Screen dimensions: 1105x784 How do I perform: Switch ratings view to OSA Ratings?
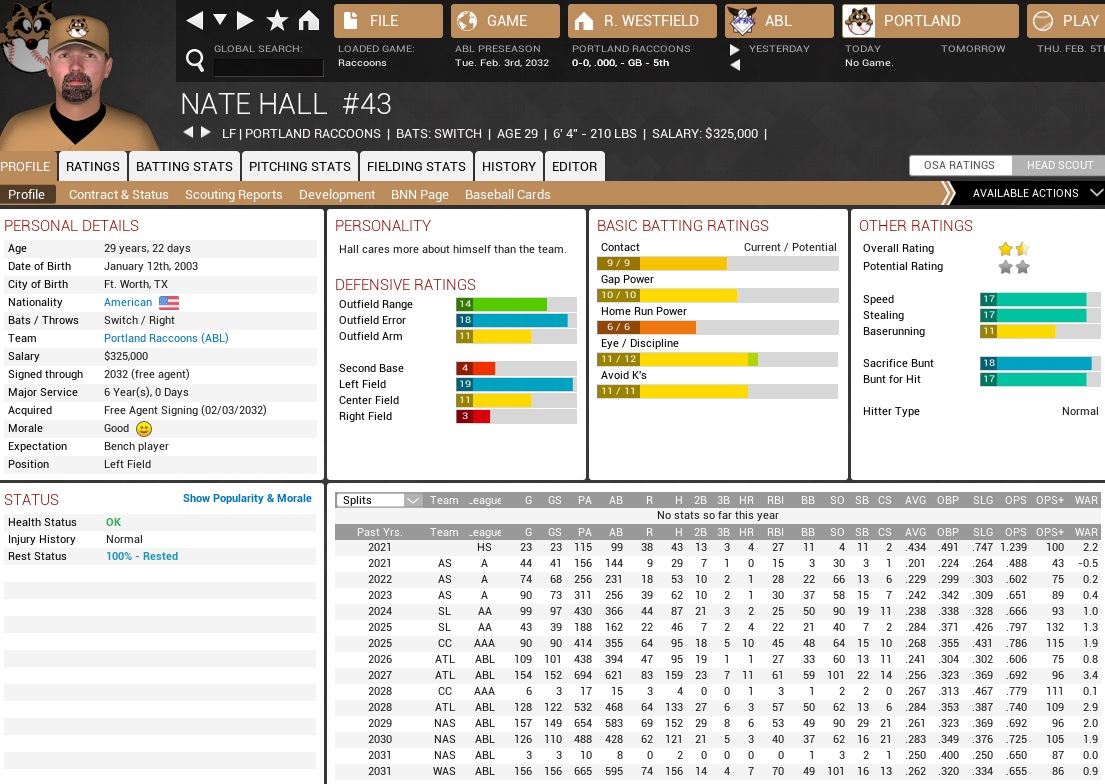click(x=959, y=165)
